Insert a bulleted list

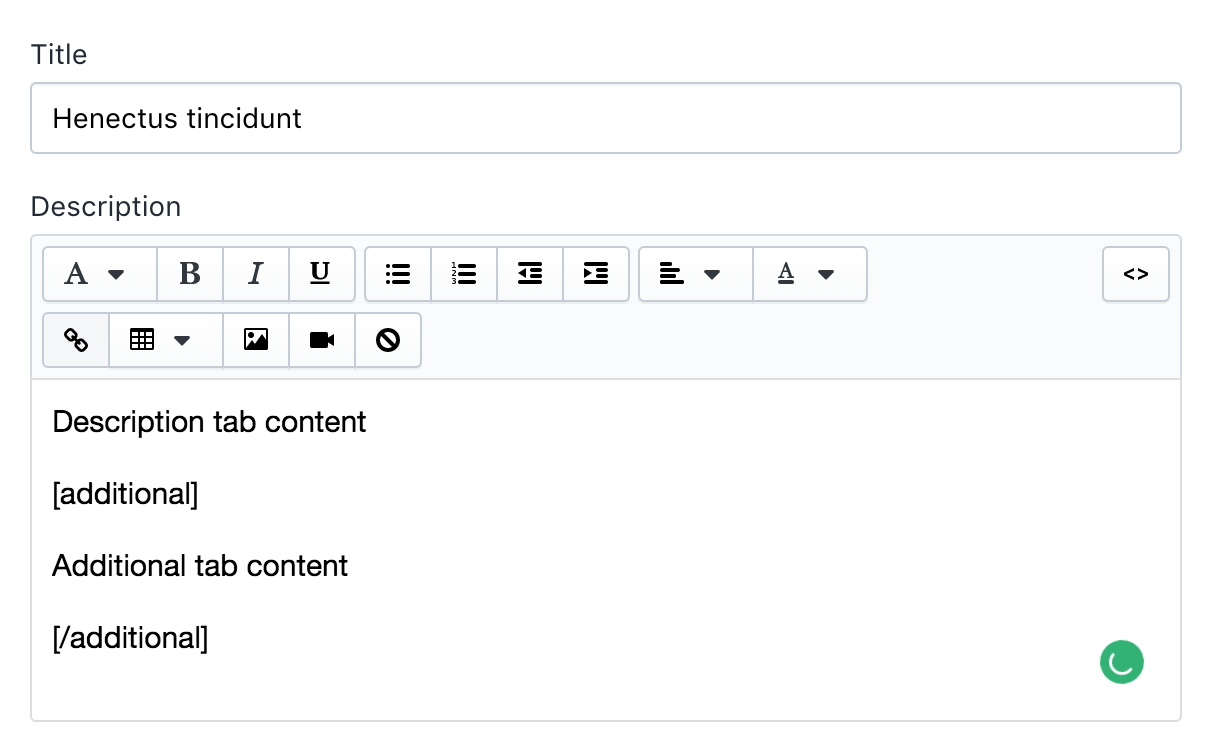398,274
